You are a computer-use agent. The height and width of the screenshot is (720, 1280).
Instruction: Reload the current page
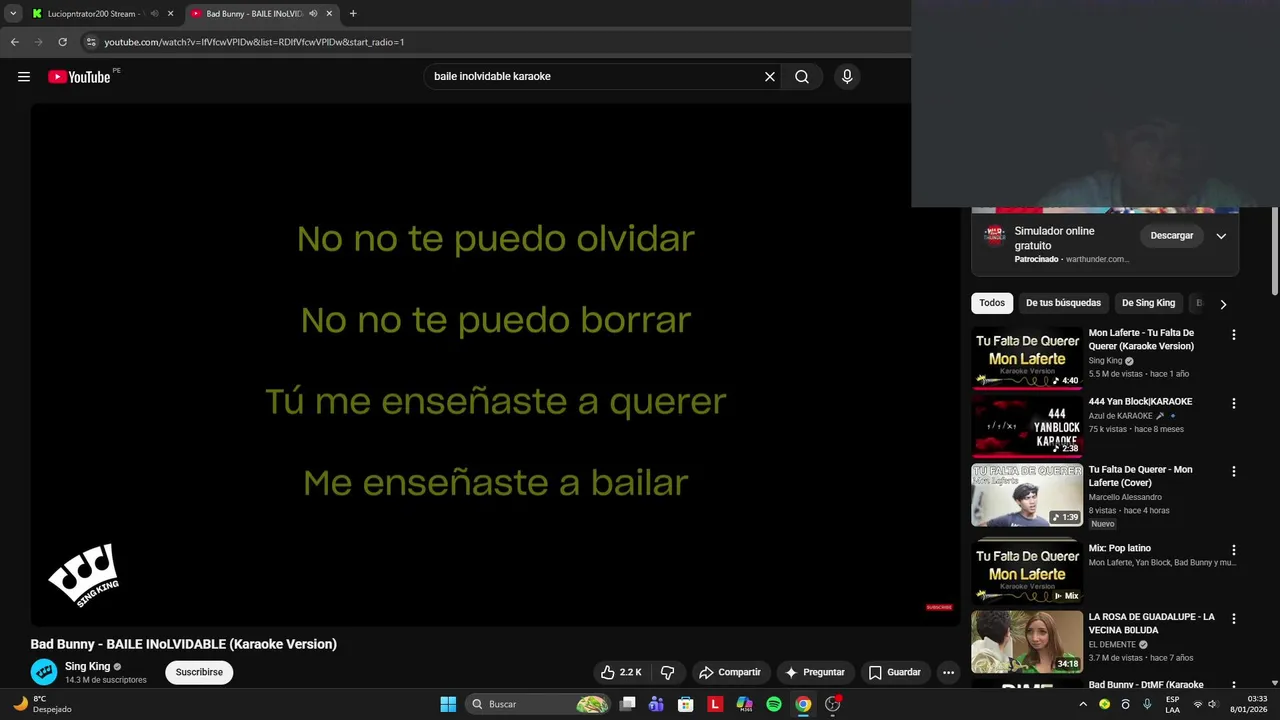pyautogui.click(x=62, y=42)
